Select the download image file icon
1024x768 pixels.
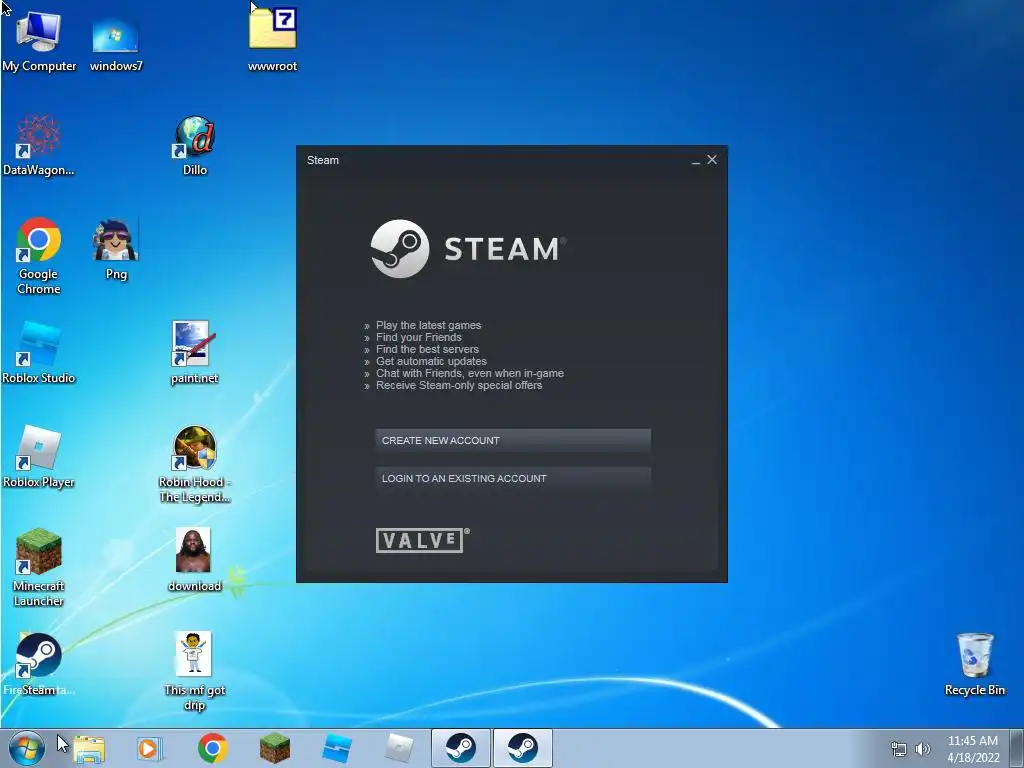click(194, 560)
